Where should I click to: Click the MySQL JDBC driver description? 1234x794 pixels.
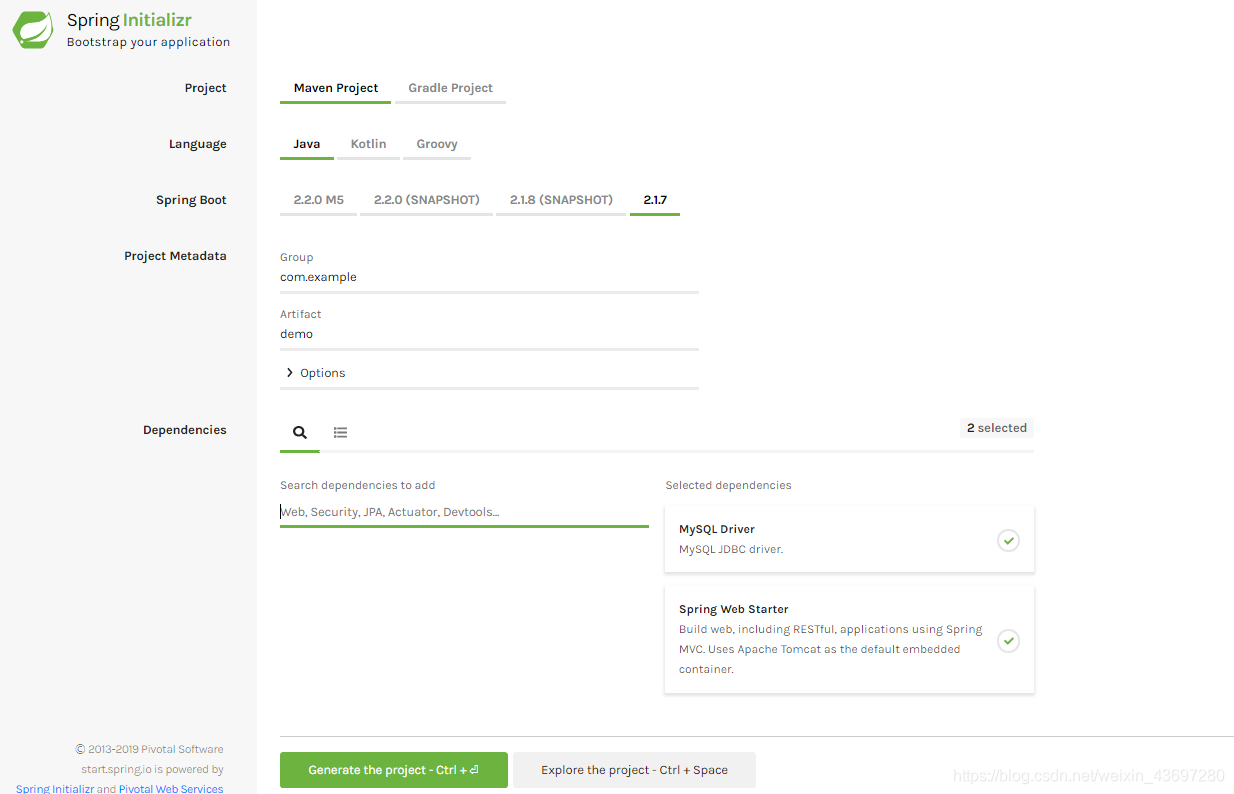pyautogui.click(x=731, y=549)
